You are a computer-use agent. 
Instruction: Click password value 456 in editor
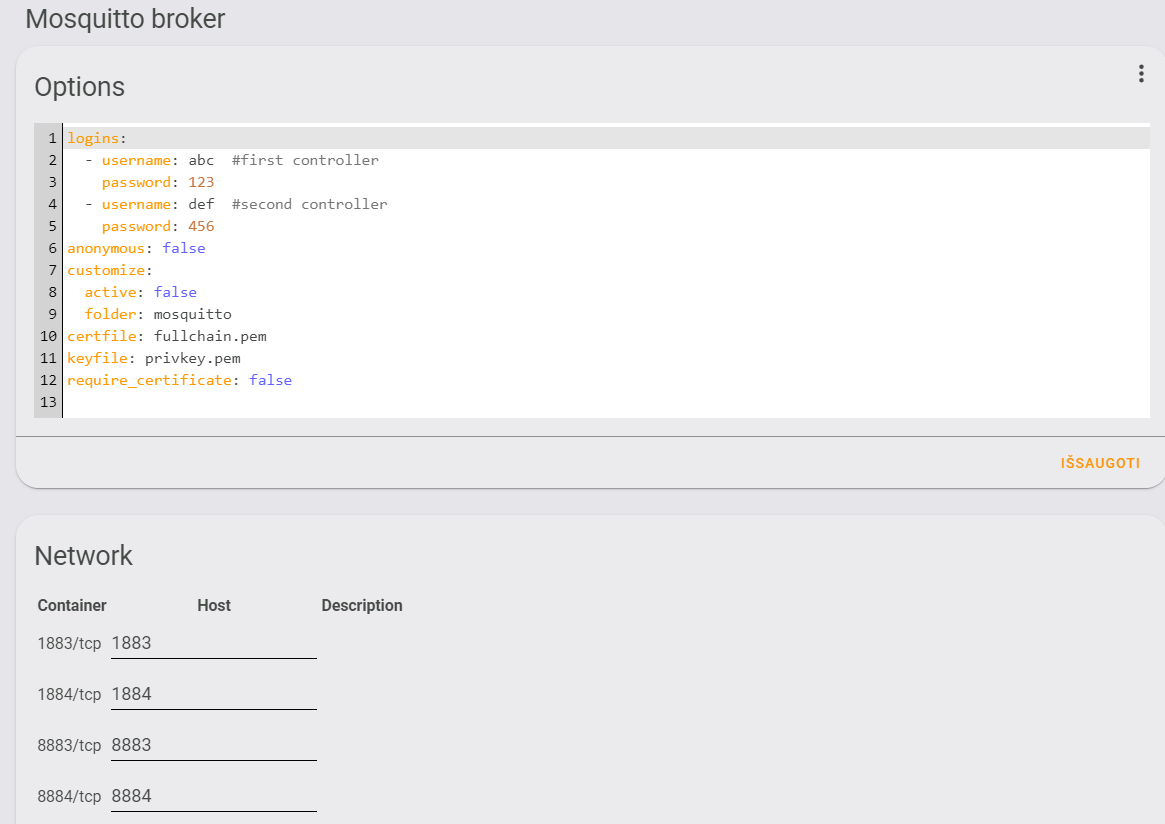(x=201, y=226)
